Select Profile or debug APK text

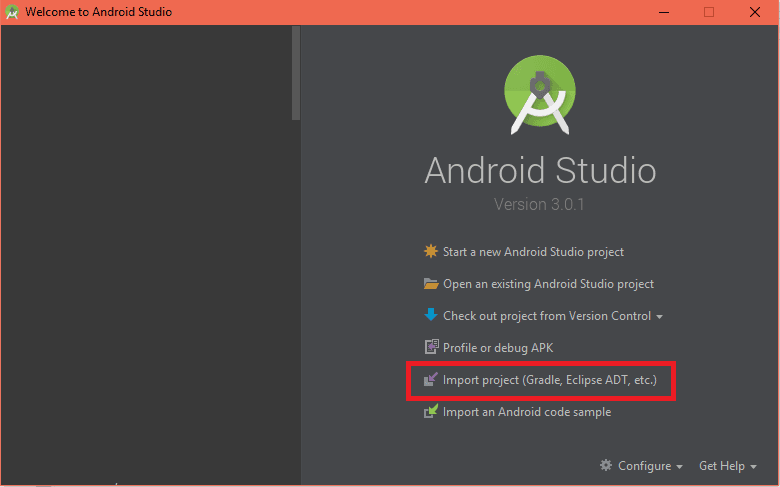[x=498, y=348]
